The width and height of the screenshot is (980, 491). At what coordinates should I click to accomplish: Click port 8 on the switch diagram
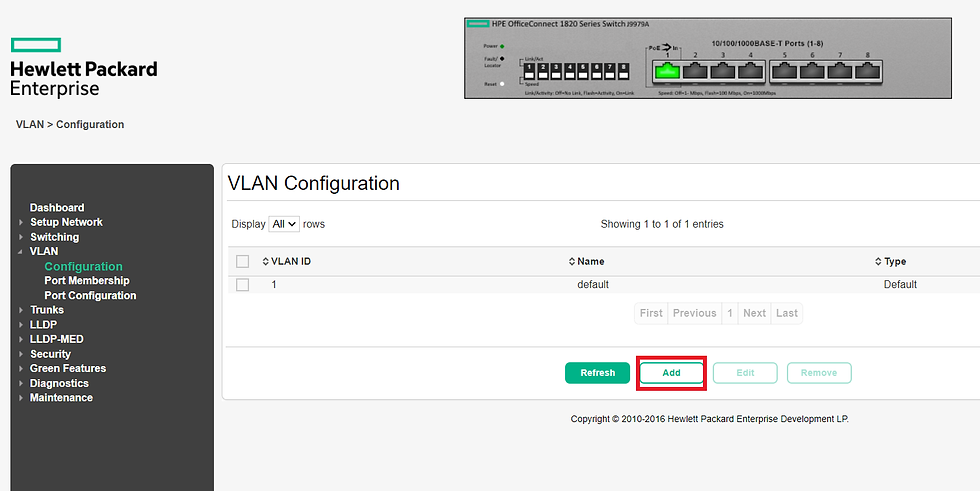(x=868, y=72)
